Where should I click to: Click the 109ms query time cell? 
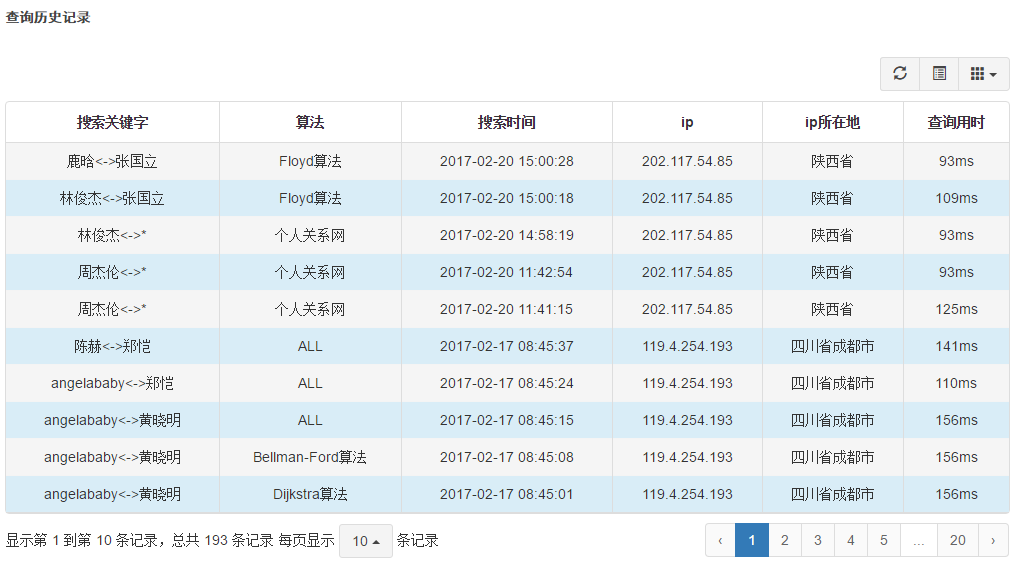coord(956,198)
